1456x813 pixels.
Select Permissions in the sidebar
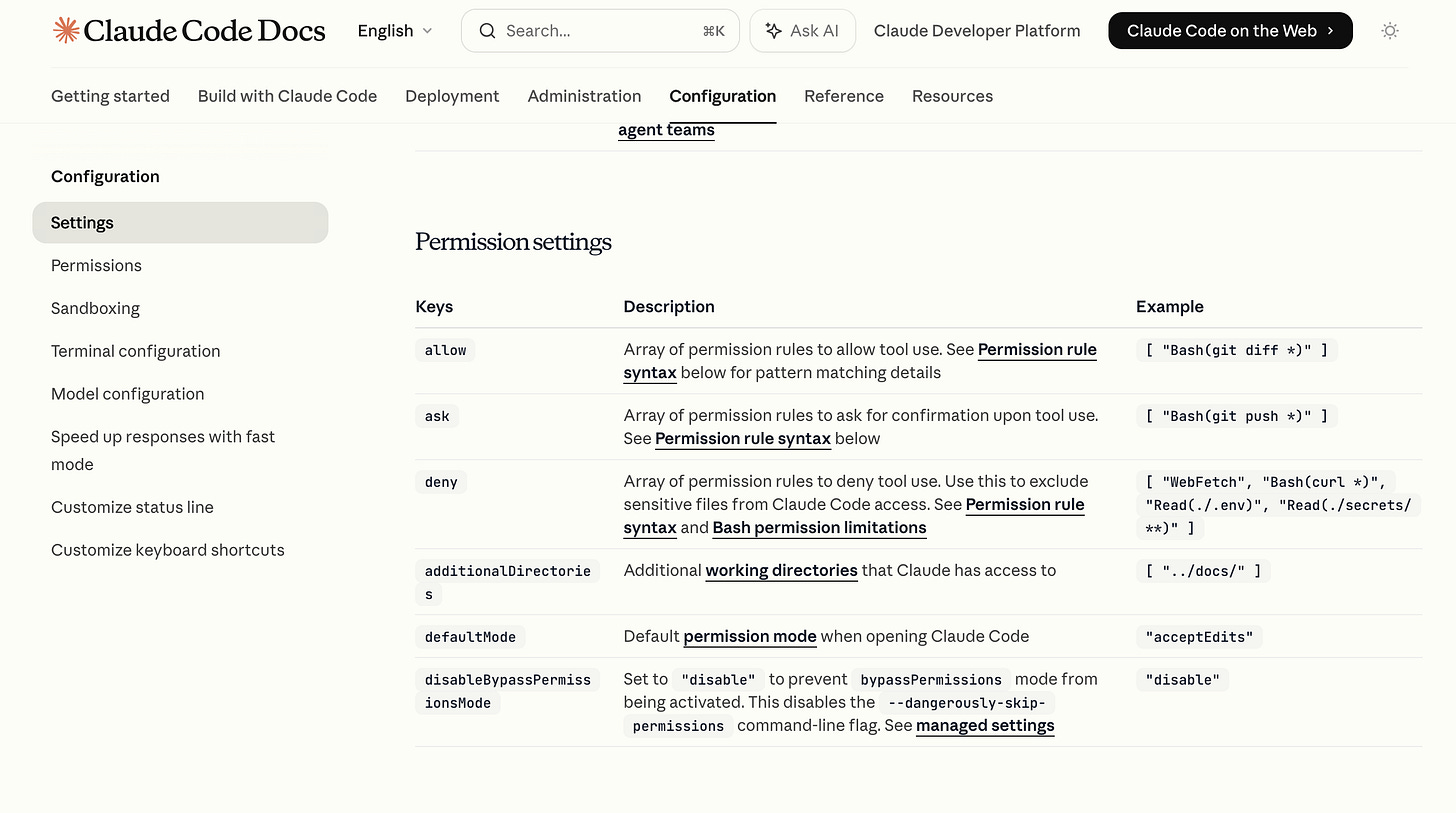point(96,265)
